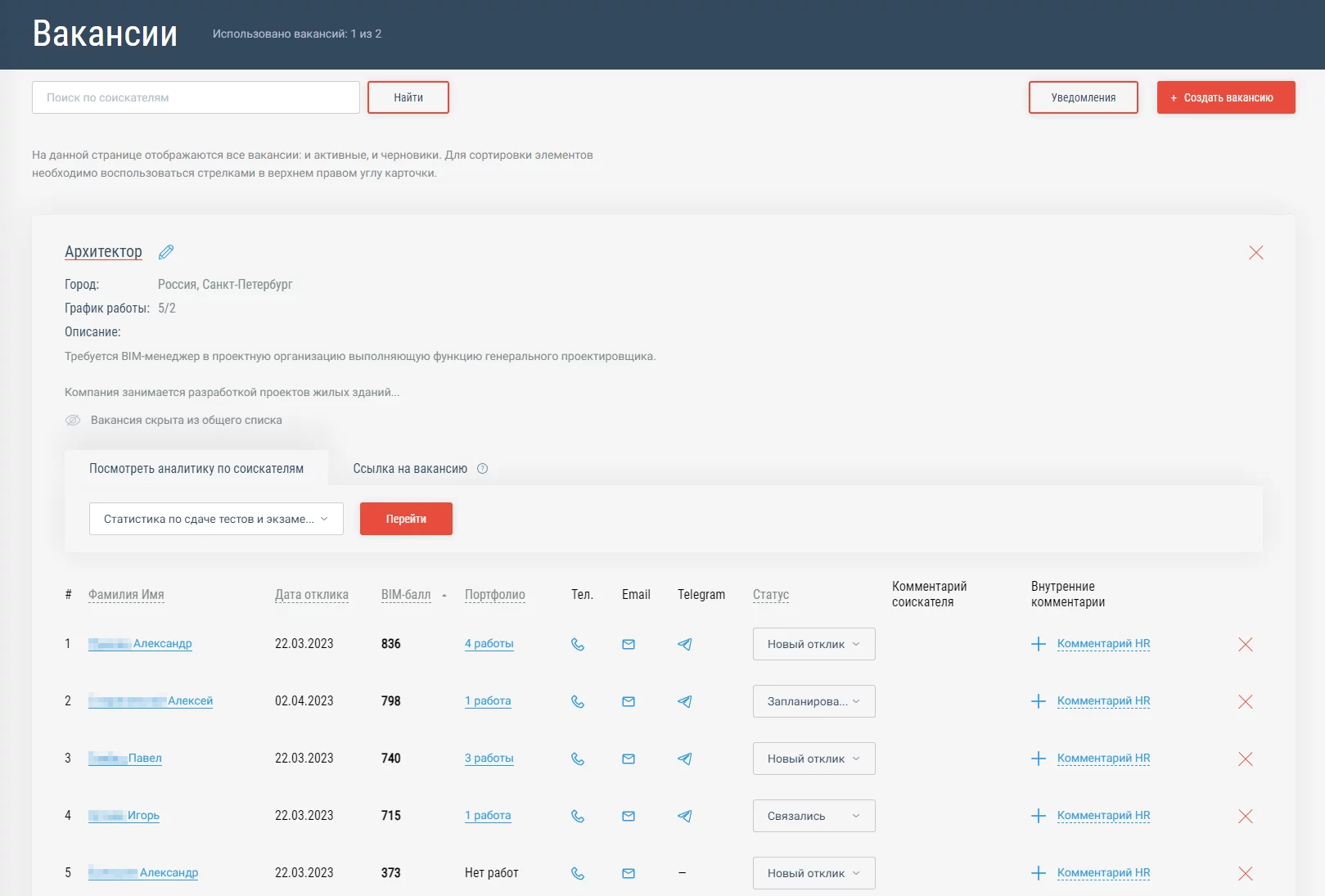The width and height of the screenshot is (1325, 896).
Task: Sort by Фамилия Имя column
Action: pyautogui.click(x=126, y=595)
